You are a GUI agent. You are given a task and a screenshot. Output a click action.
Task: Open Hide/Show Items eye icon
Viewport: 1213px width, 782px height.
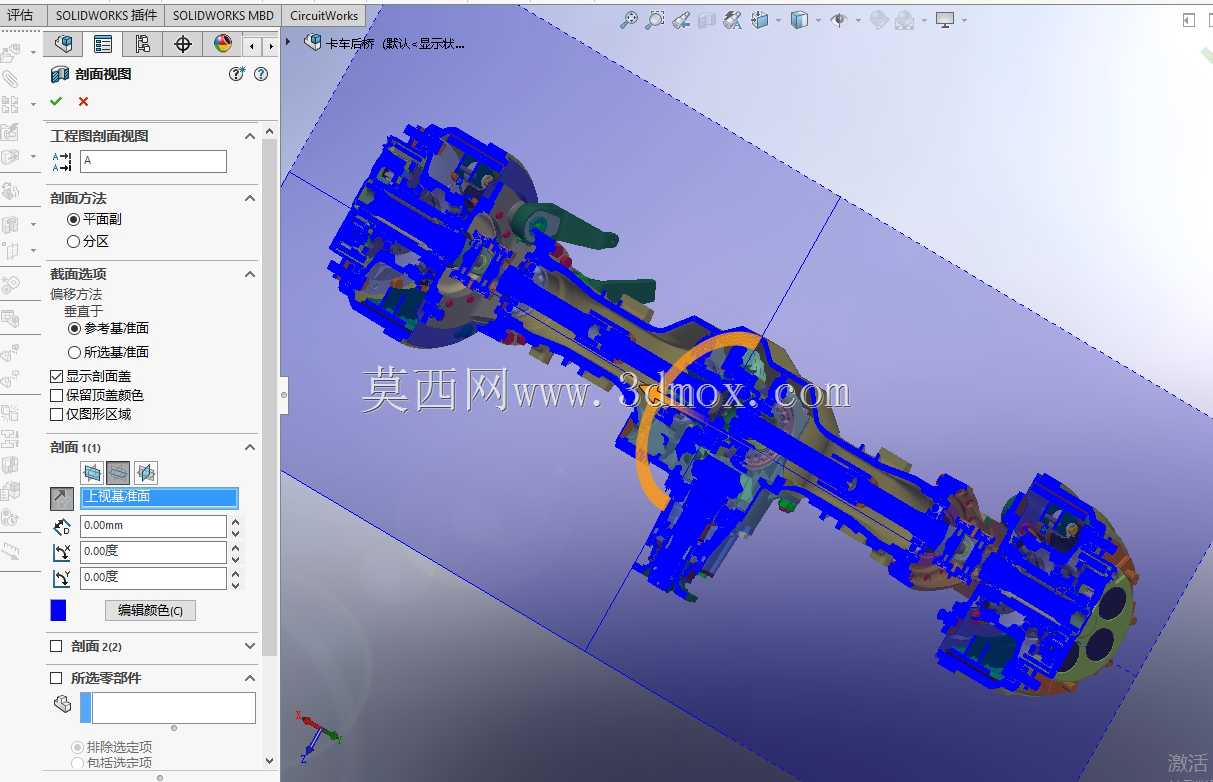tap(838, 19)
